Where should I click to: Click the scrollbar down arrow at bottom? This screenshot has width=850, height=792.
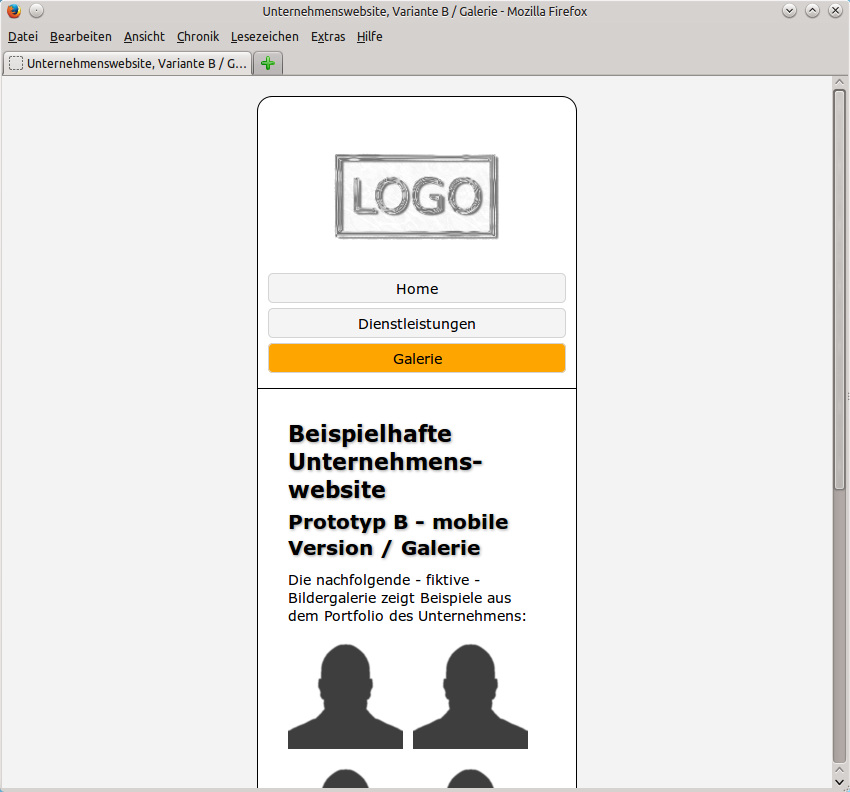(x=839, y=782)
